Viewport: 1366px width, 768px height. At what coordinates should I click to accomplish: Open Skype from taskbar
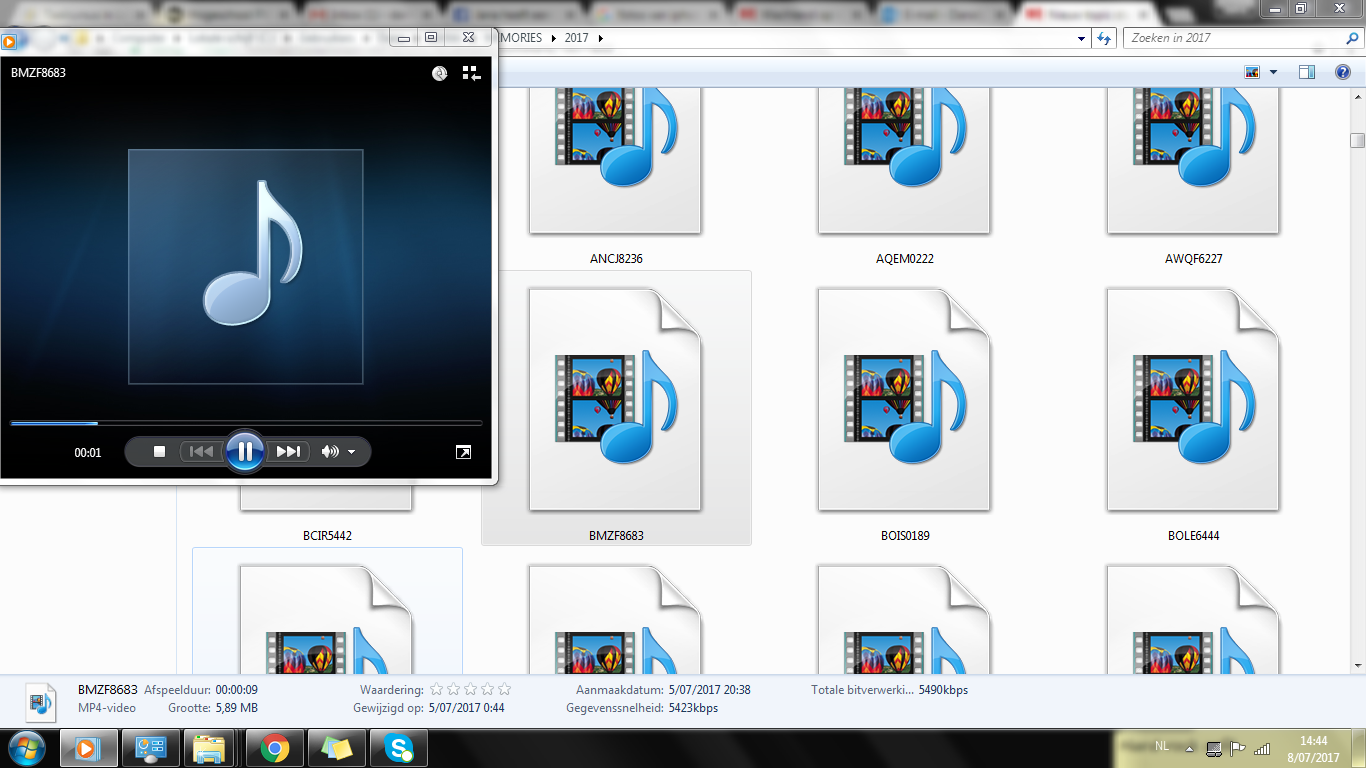pos(399,748)
